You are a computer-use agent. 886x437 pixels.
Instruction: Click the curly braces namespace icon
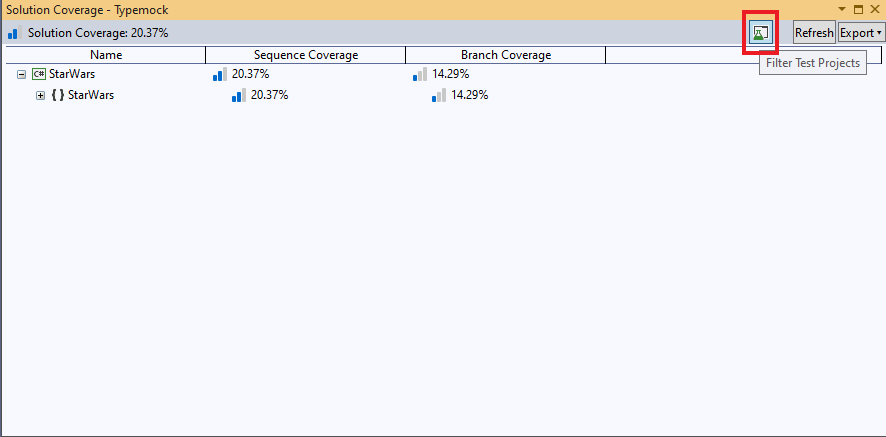[x=58, y=96]
